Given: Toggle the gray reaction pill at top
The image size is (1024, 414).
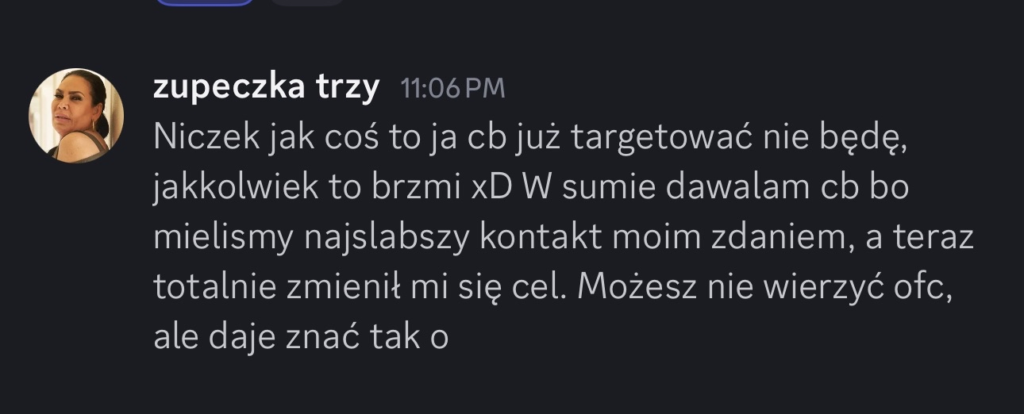Looking at the screenshot, I should [x=306, y=2].
